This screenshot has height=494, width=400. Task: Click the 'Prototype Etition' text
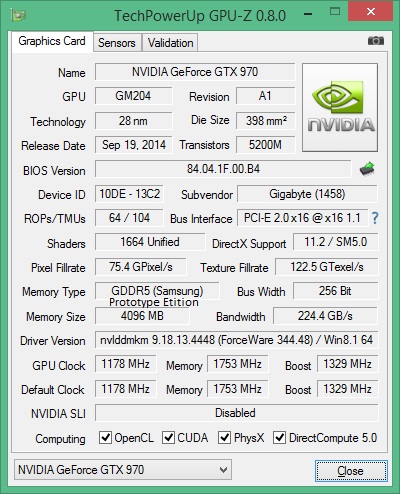tap(154, 302)
